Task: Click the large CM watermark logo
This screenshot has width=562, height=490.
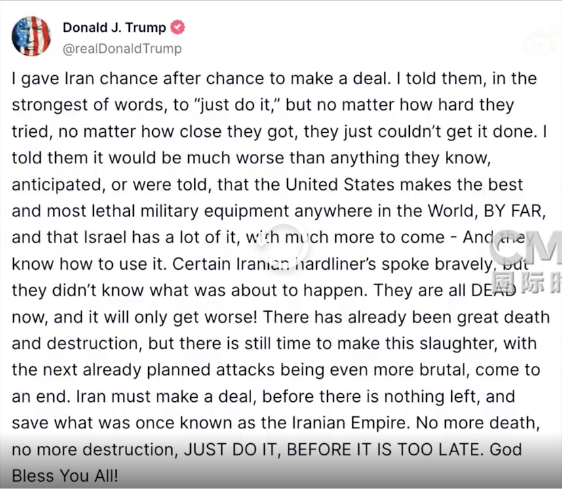Action: 526,250
